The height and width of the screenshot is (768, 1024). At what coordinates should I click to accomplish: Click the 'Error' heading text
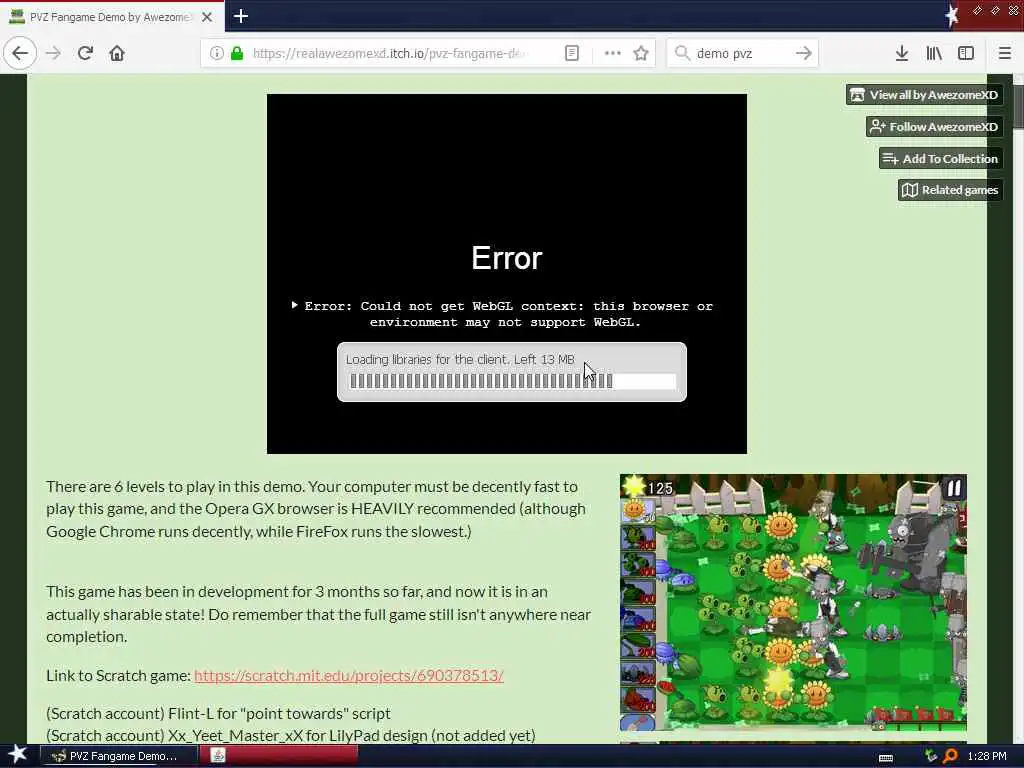(x=507, y=259)
